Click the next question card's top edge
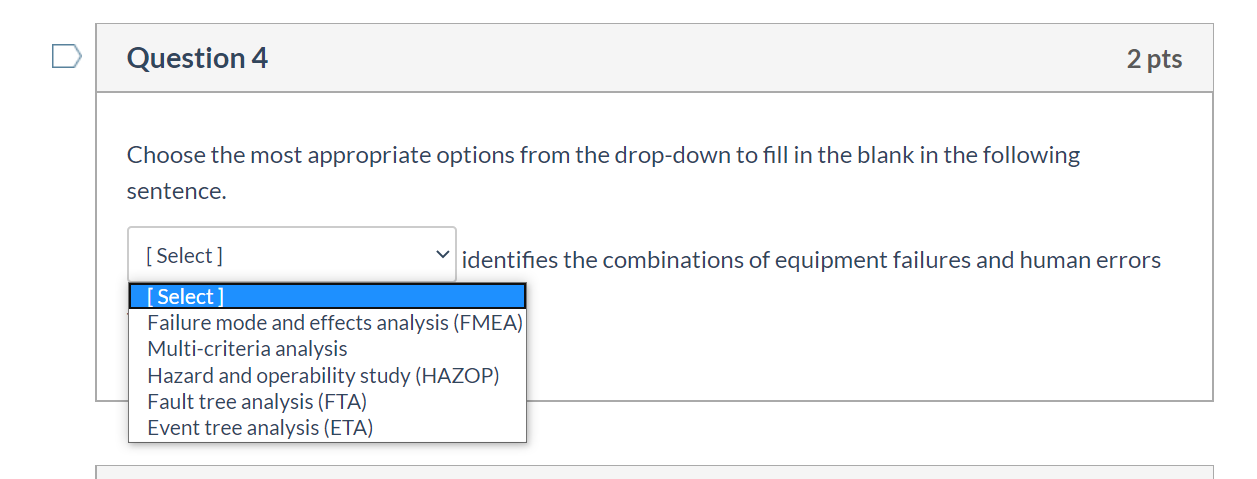Image resolution: width=1257 pixels, height=479 pixels. click(x=654, y=468)
